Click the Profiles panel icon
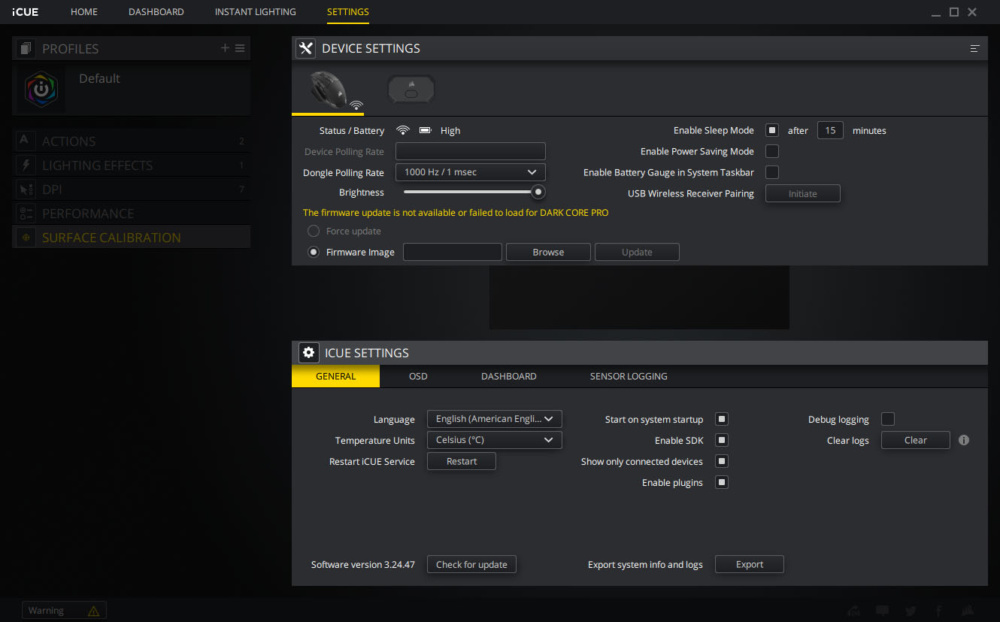1000x622 pixels. click(26, 48)
